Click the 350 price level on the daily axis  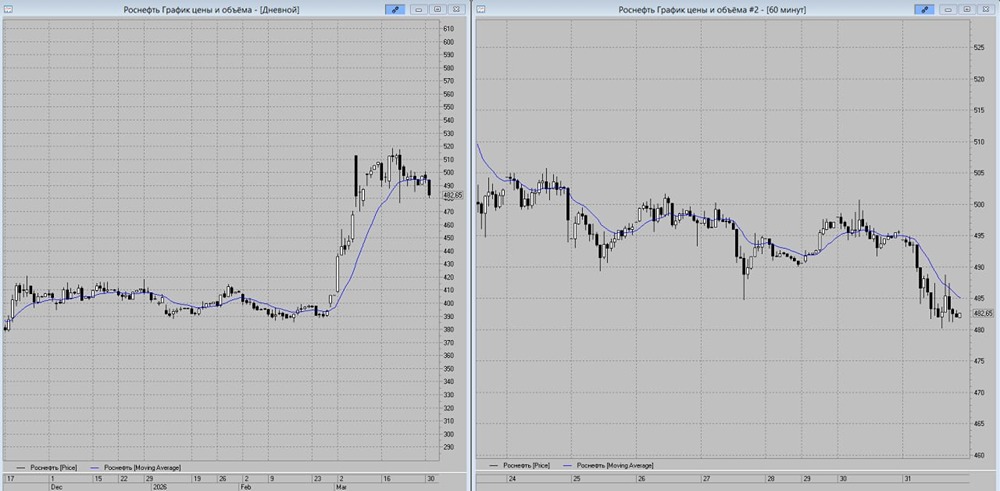click(448, 369)
